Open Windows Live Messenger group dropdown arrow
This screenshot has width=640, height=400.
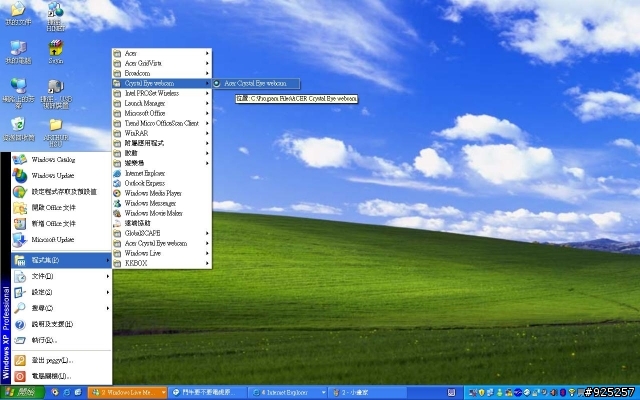(164, 393)
